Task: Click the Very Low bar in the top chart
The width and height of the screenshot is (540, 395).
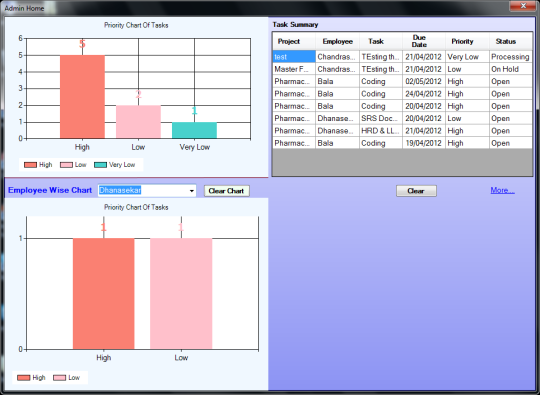Action: (195, 130)
